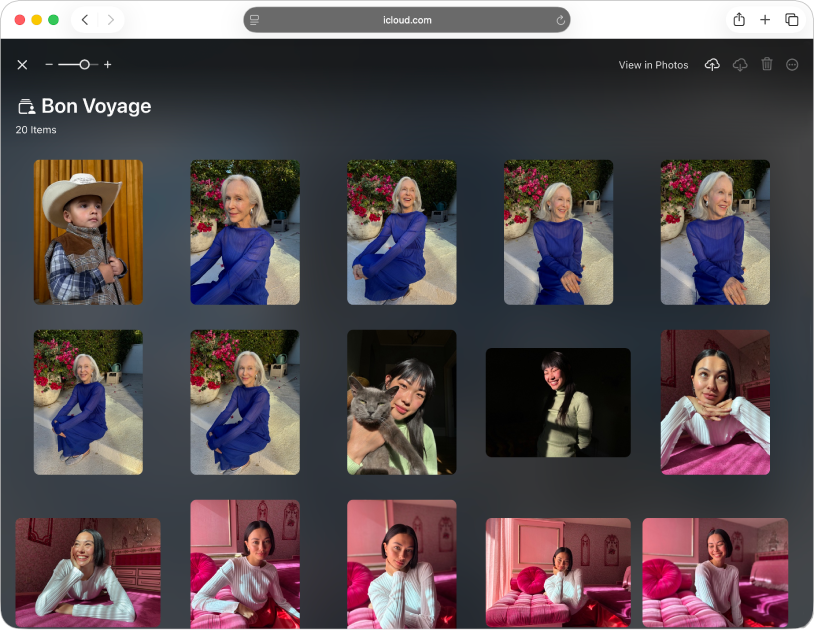The width and height of the screenshot is (814, 630).
Task: Adjust the thumbnail zoom slider handle
Action: (84, 65)
